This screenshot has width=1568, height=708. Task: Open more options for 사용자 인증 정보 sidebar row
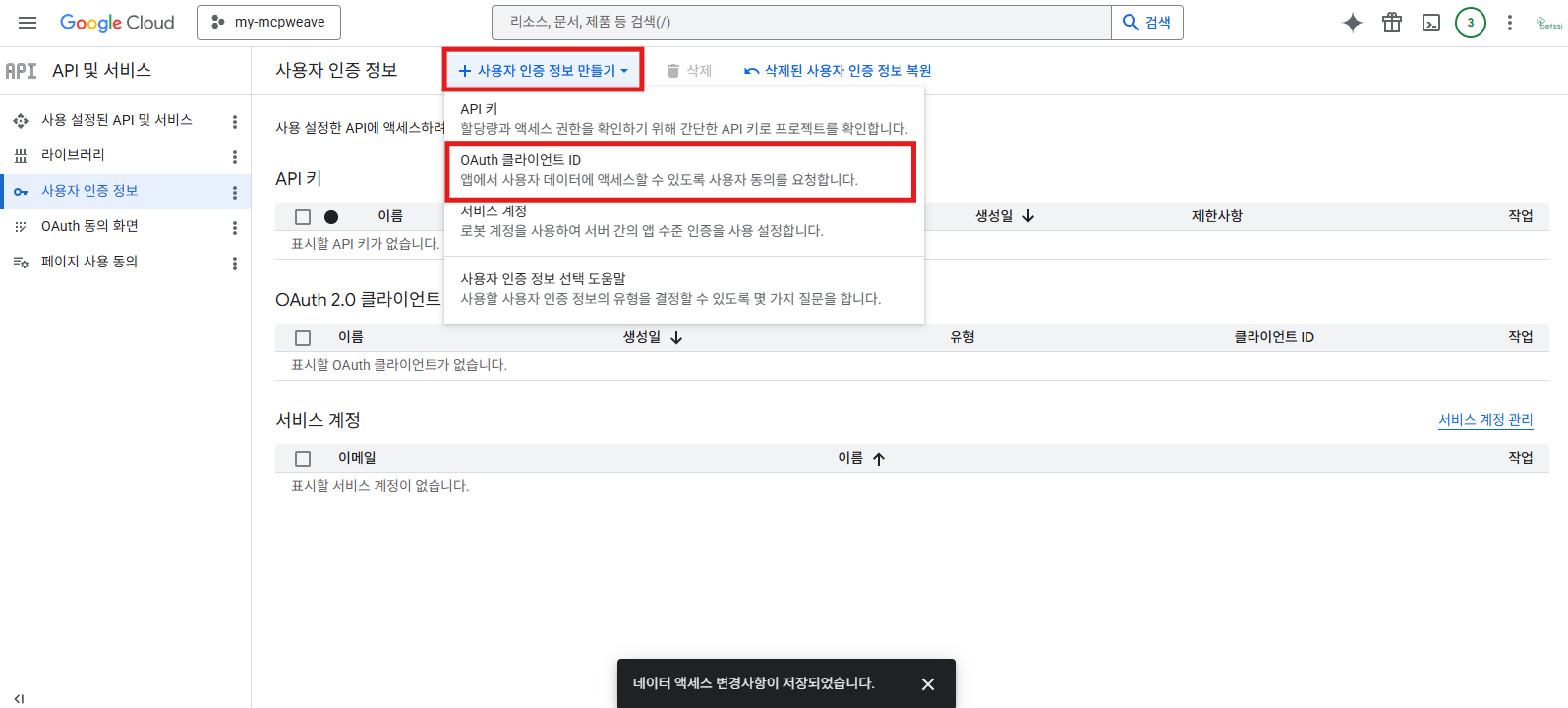pos(234,193)
